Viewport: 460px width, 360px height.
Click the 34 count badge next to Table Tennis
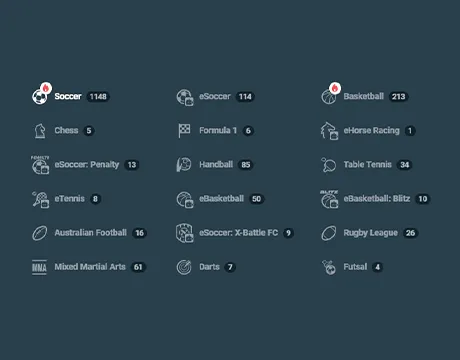pyautogui.click(x=405, y=165)
